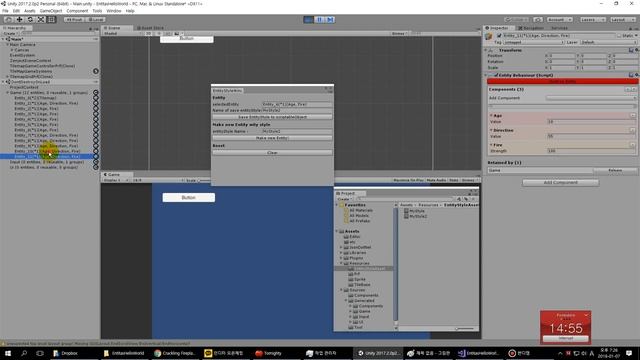This screenshot has width=640, height=360.
Task: Collapse the Age component foldout
Action: point(491,116)
